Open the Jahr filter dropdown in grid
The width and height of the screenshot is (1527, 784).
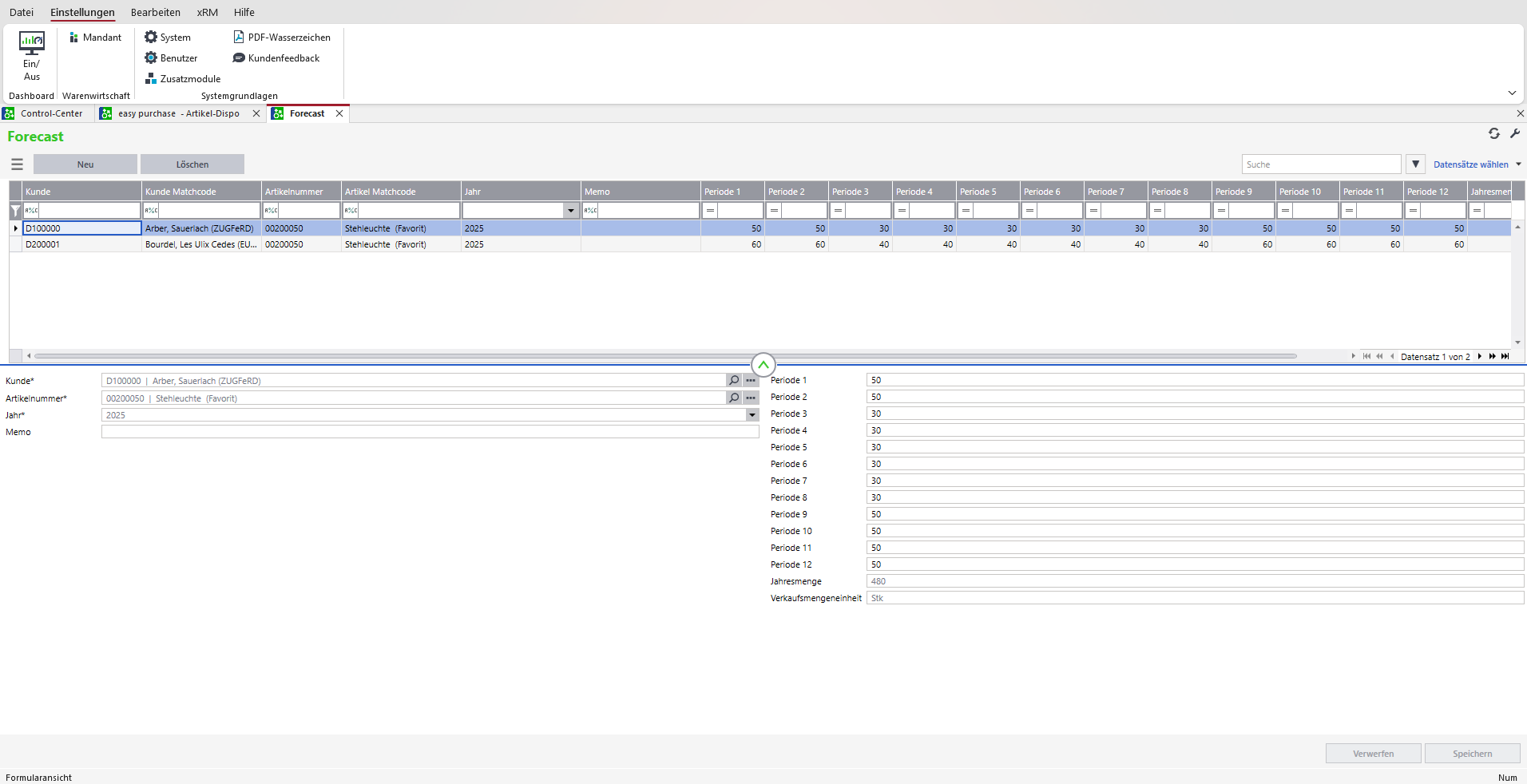(571, 211)
